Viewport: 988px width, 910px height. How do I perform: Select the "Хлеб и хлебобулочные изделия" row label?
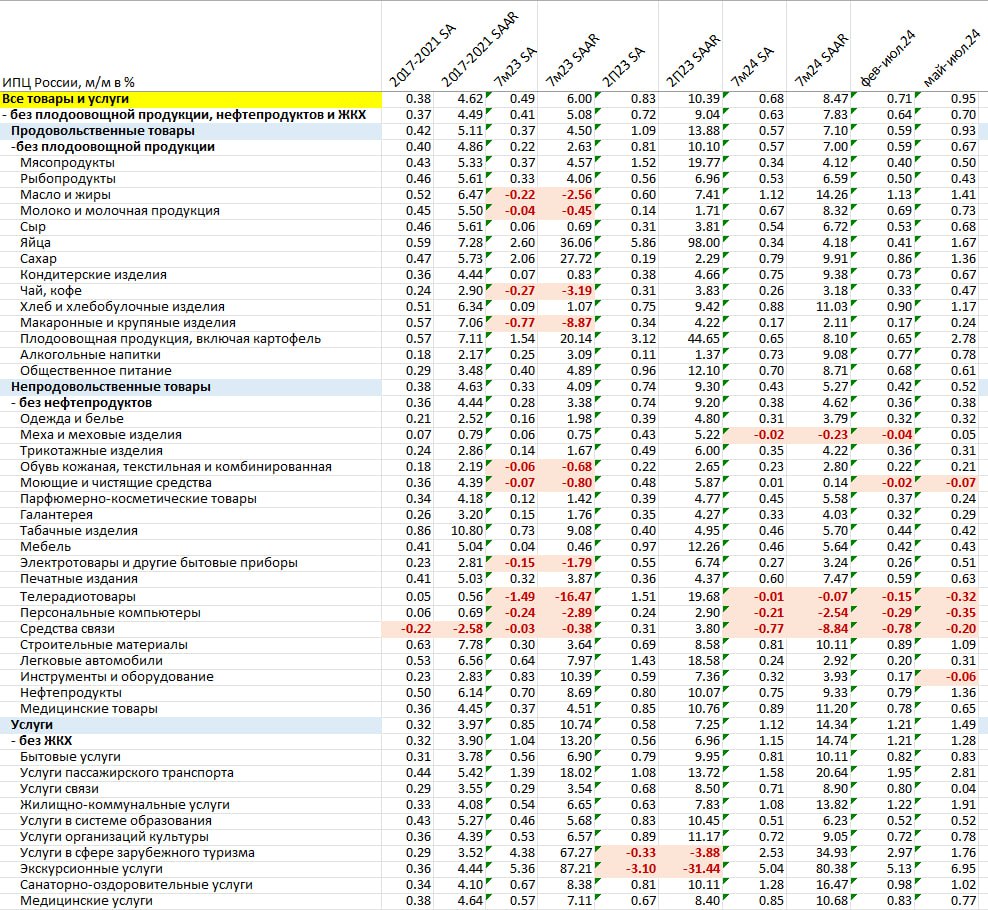pos(122,307)
